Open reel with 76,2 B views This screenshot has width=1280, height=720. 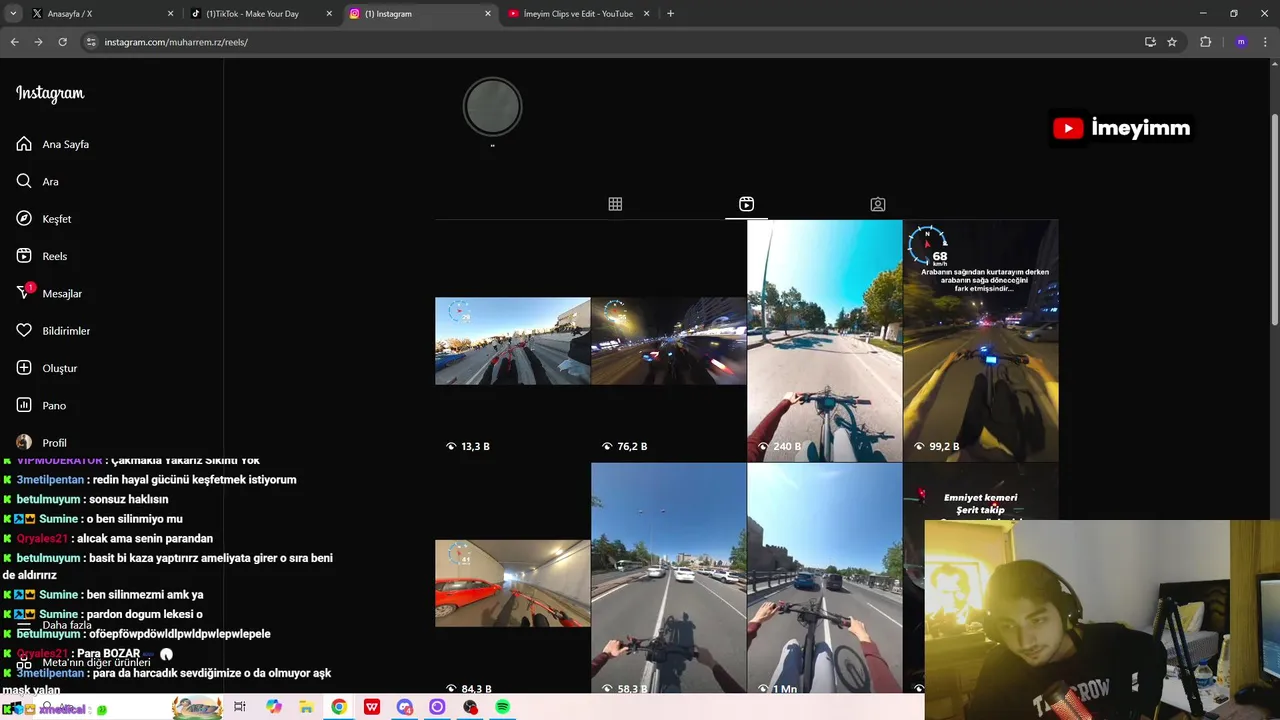[668, 341]
